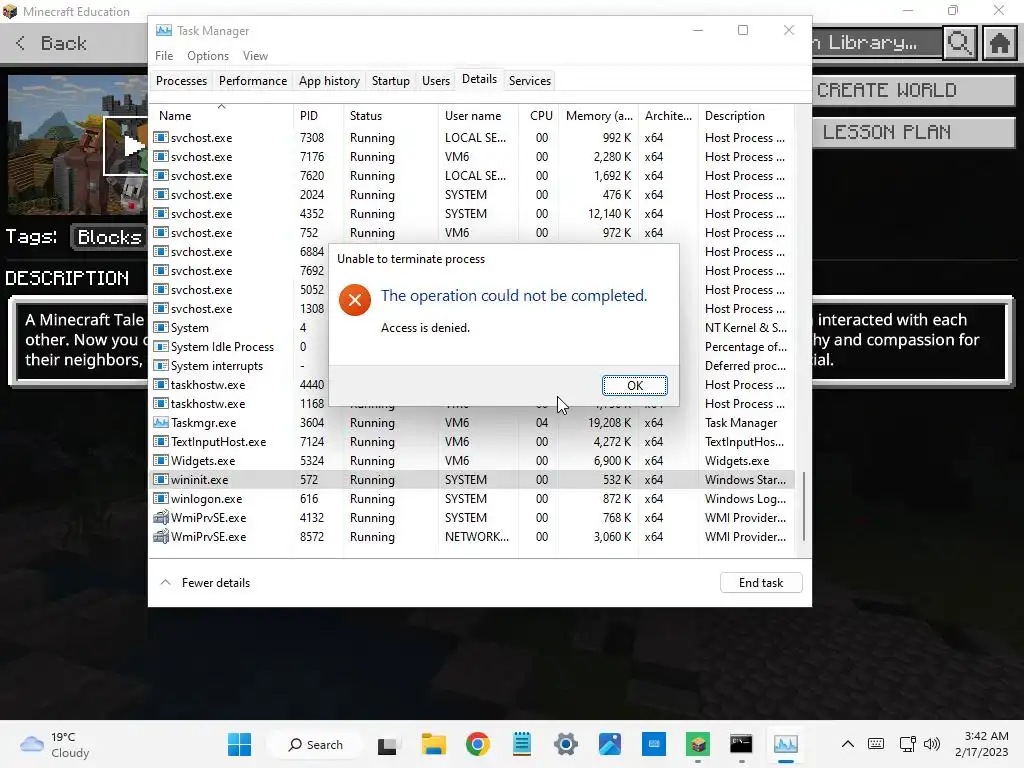Show hidden tray icons chevron
Screen dimensions: 1024x768
(848, 744)
